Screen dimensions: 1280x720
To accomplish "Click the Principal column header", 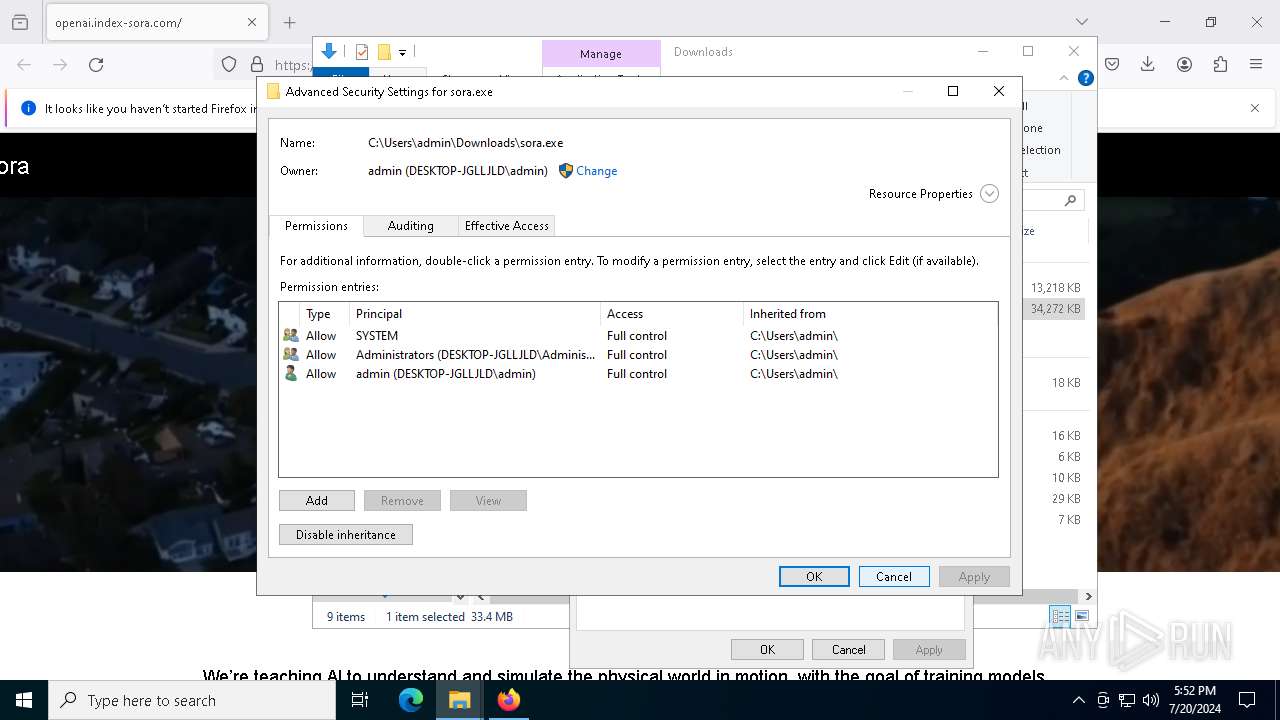I will tap(475, 314).
